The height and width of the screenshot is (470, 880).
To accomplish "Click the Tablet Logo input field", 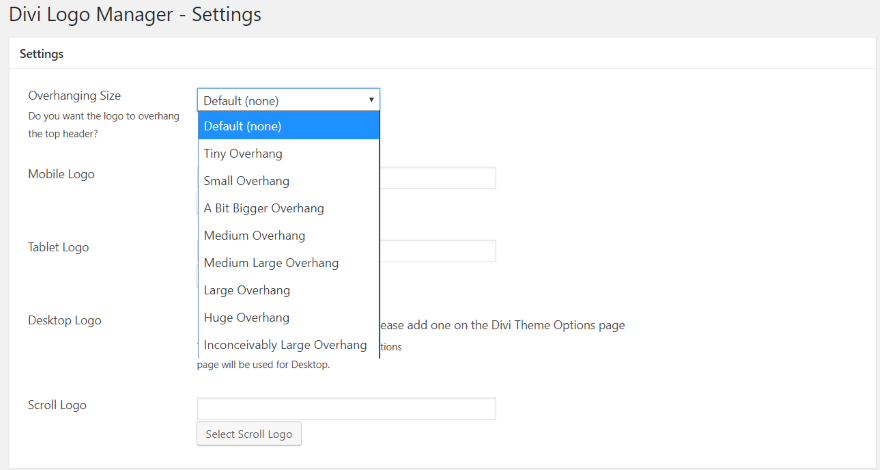I will point(438,251).
